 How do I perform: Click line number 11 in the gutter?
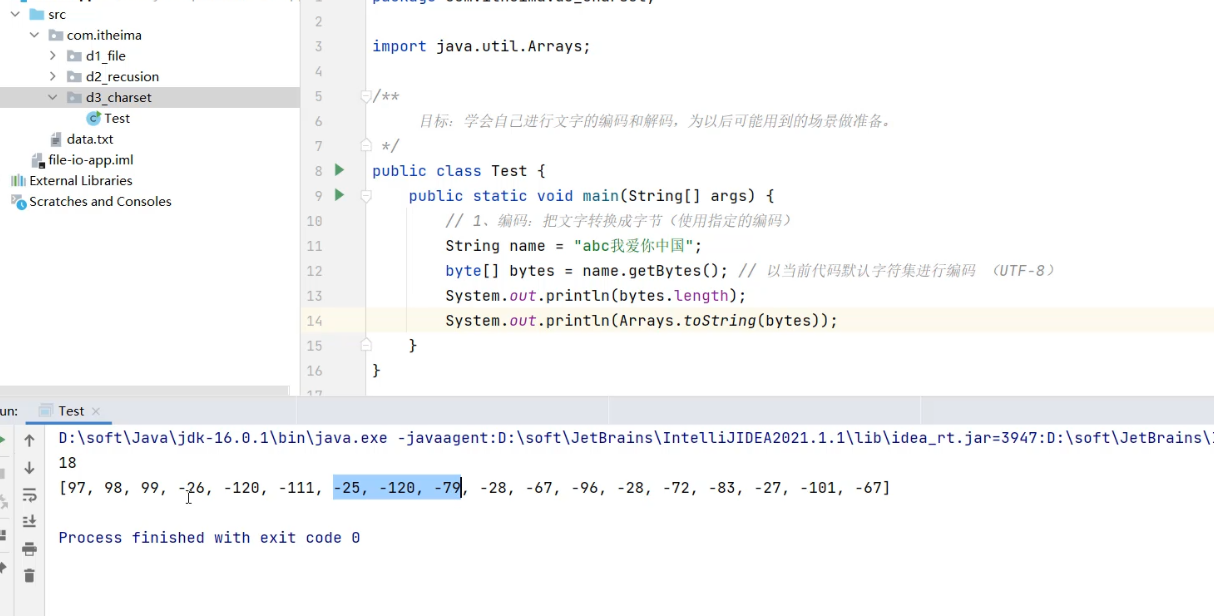314,246
